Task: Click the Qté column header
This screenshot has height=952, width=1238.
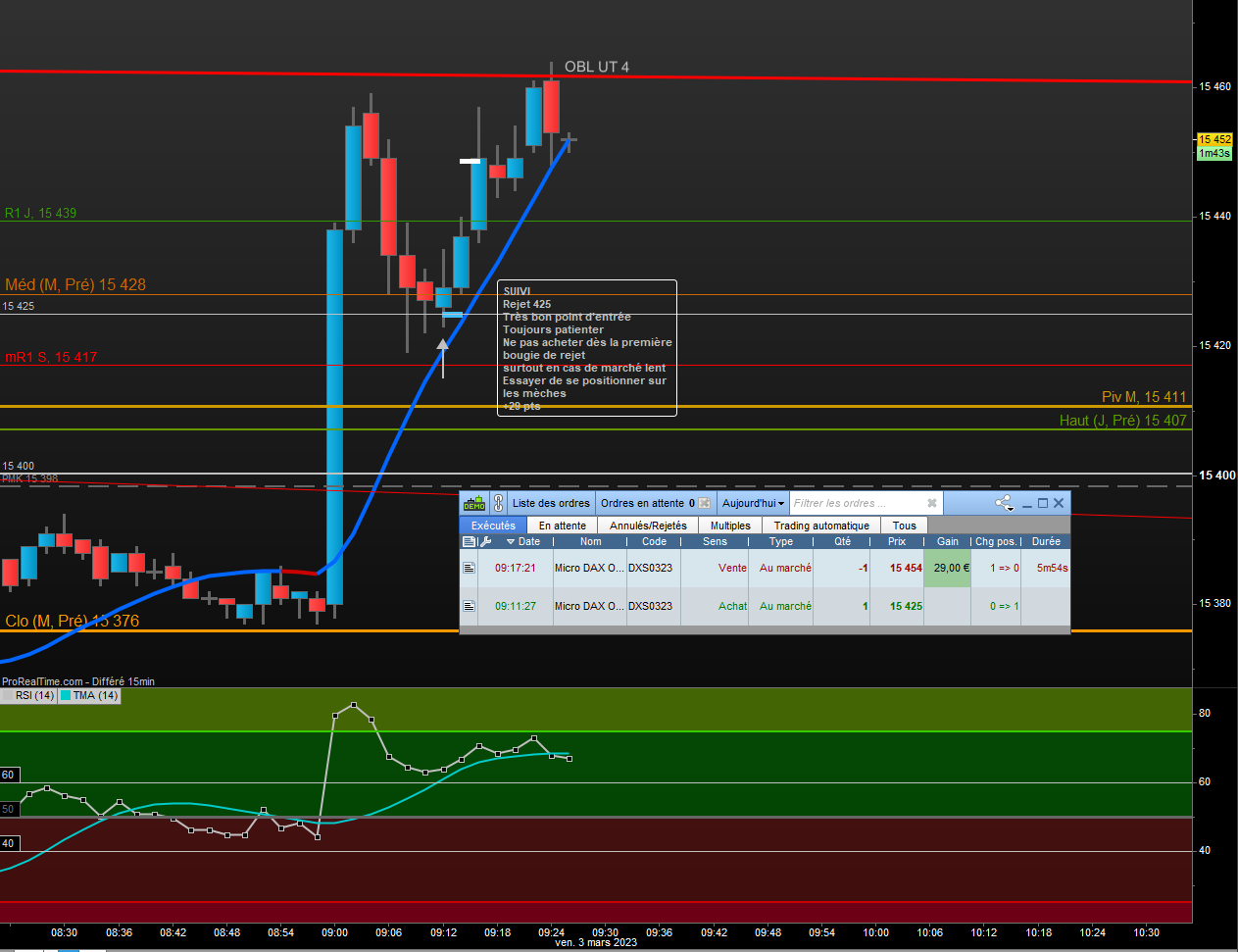Action: point(843,541)
